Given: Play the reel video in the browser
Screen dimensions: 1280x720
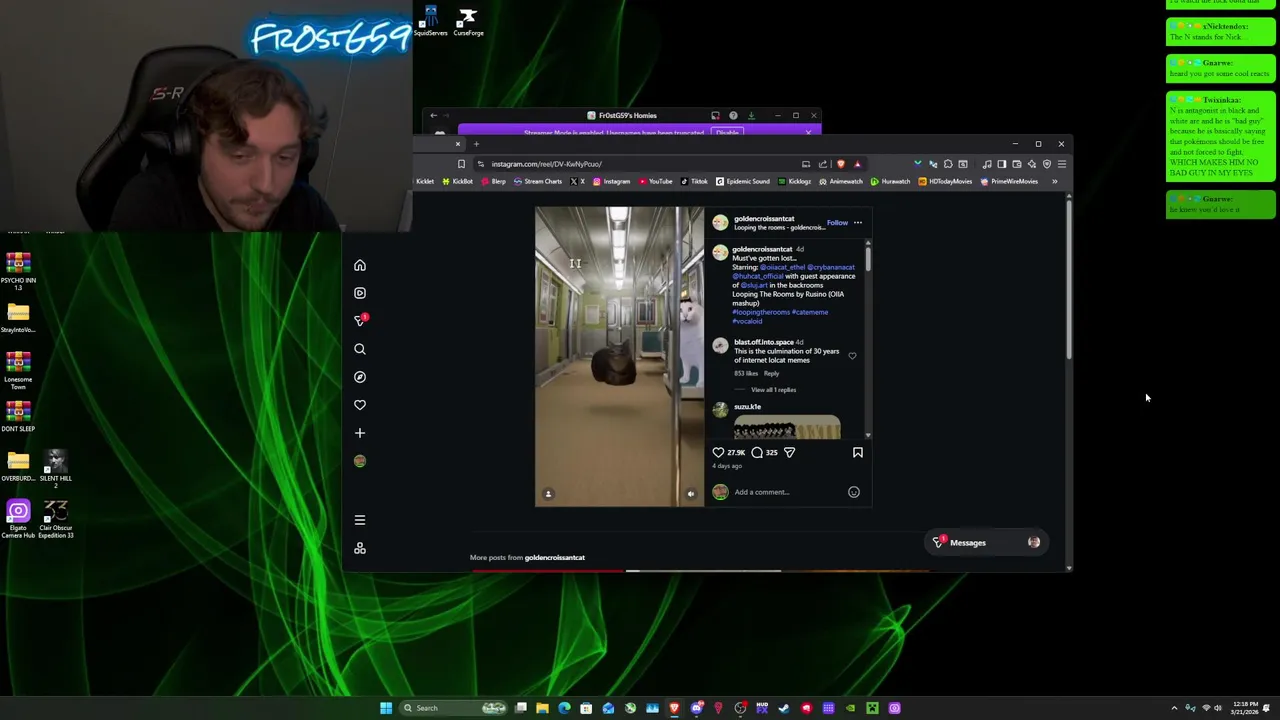Looking at the screenshot, I should [x=619, y=357].
